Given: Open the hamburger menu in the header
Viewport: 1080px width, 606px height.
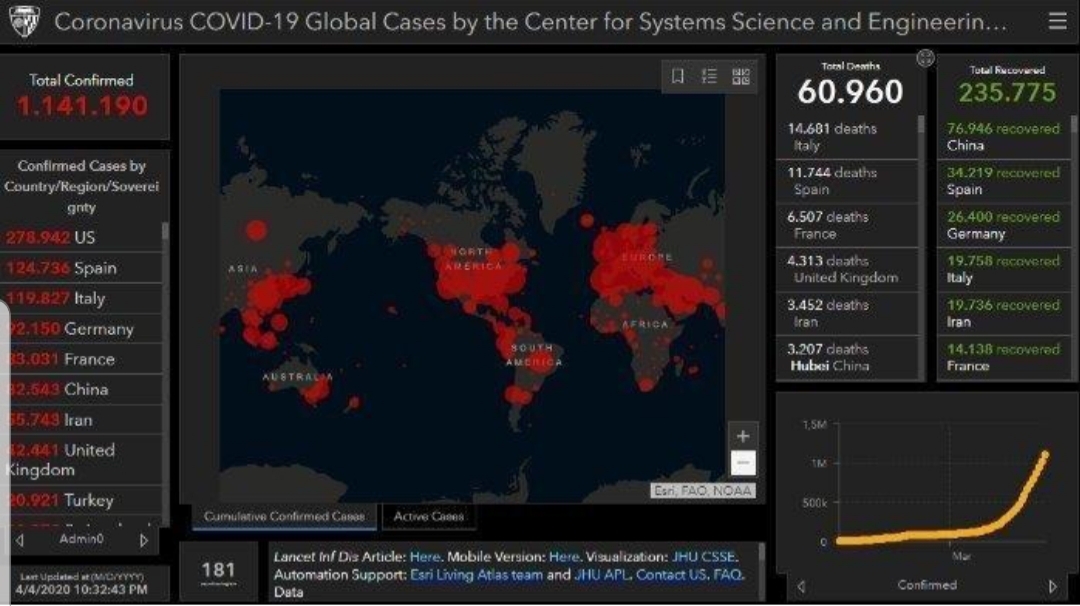Looking at the screenshot, I should pos(1057,21).
